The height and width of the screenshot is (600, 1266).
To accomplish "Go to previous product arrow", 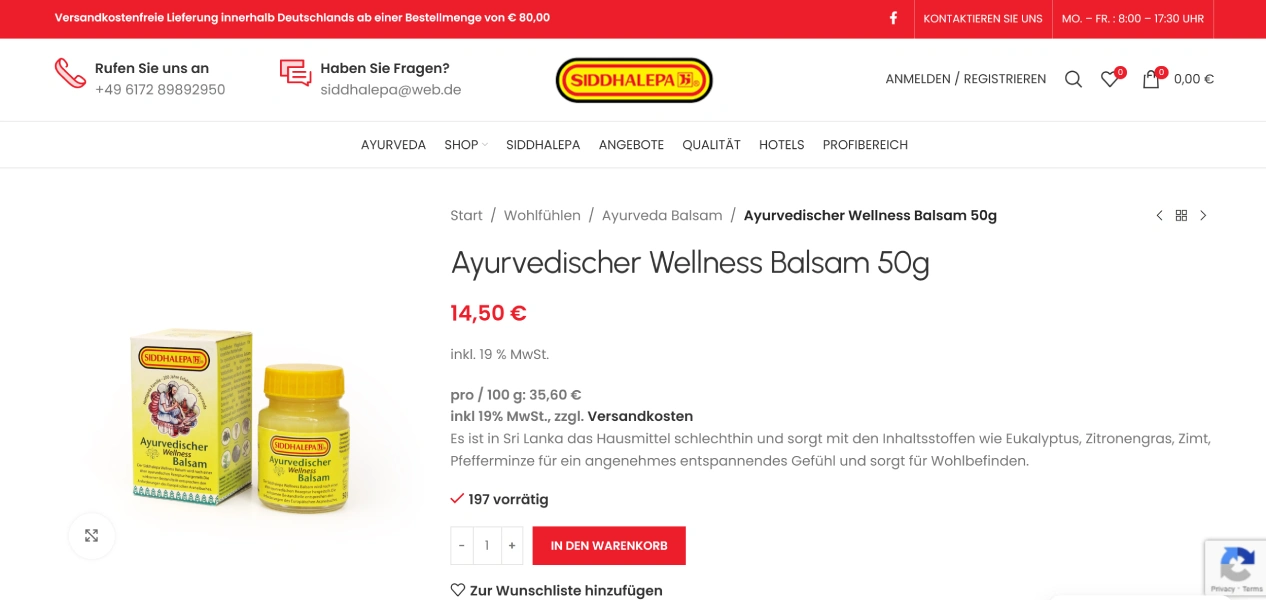I will click(1159, 216).
